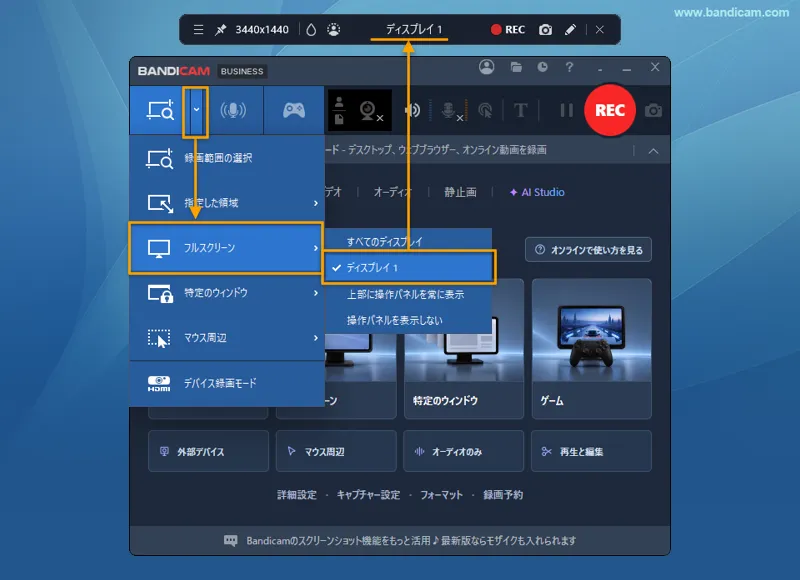Expand the マウス周辺 submenu

(x=227, y=338)
